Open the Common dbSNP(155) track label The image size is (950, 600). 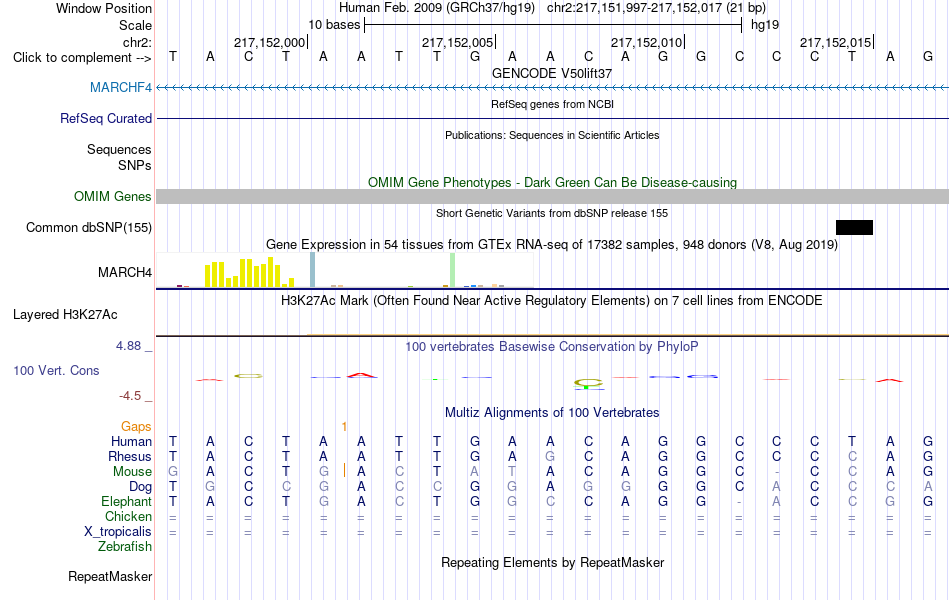click(x=88, y=227)
